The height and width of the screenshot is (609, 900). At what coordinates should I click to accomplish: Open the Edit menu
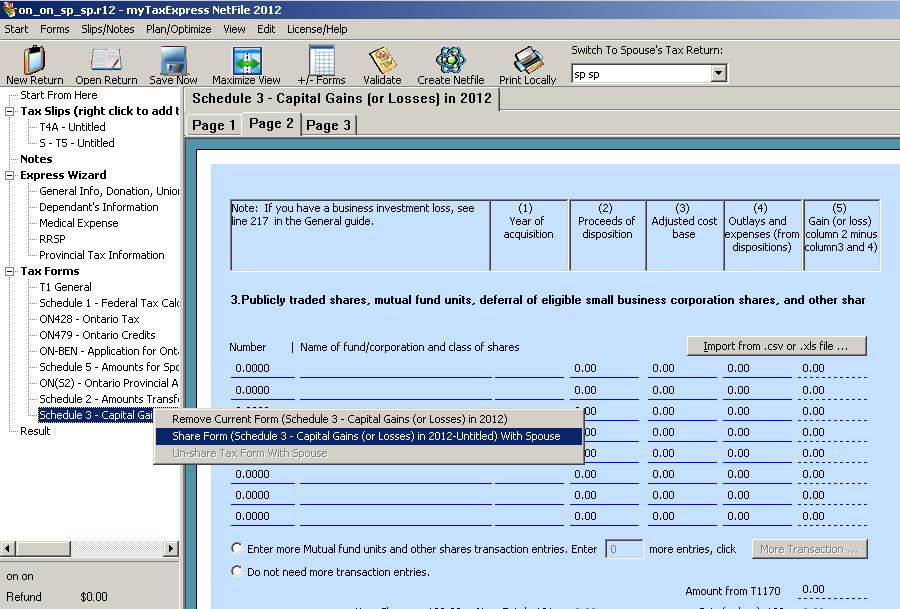[x=266, y=29]
